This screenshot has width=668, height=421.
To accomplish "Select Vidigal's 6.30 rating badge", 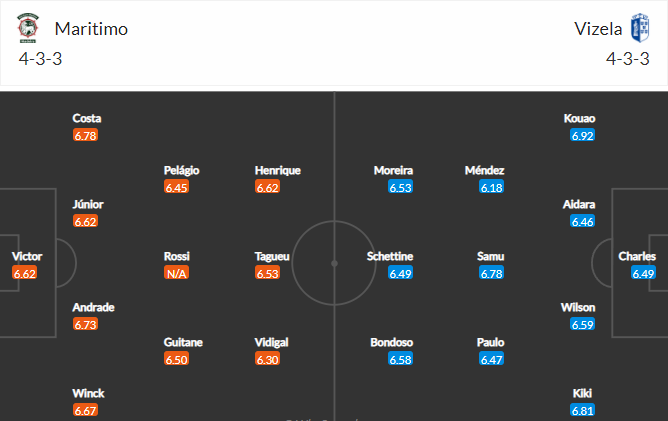I will pyautogui.click(x=268, y=359).
